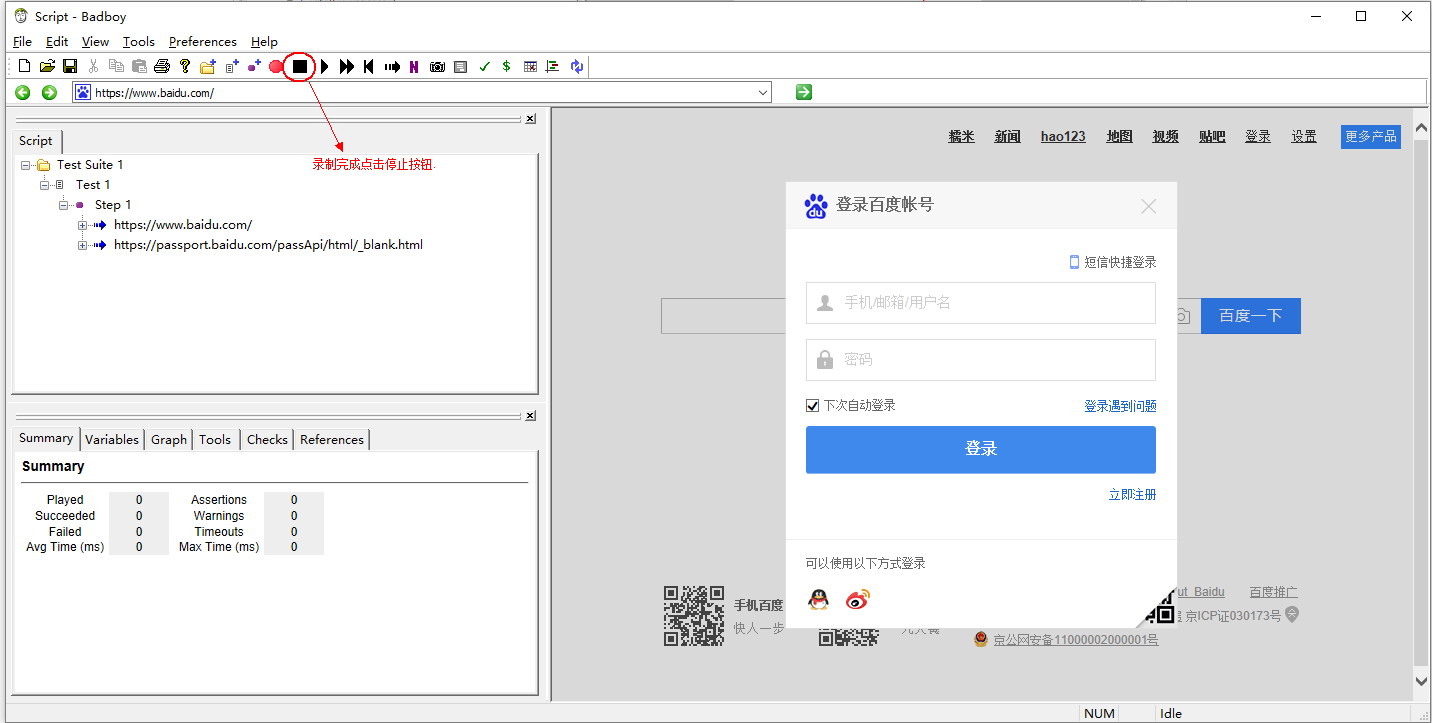Open the View menu
This screenshot has width=1432, height=723.
(x=95, y=42)
